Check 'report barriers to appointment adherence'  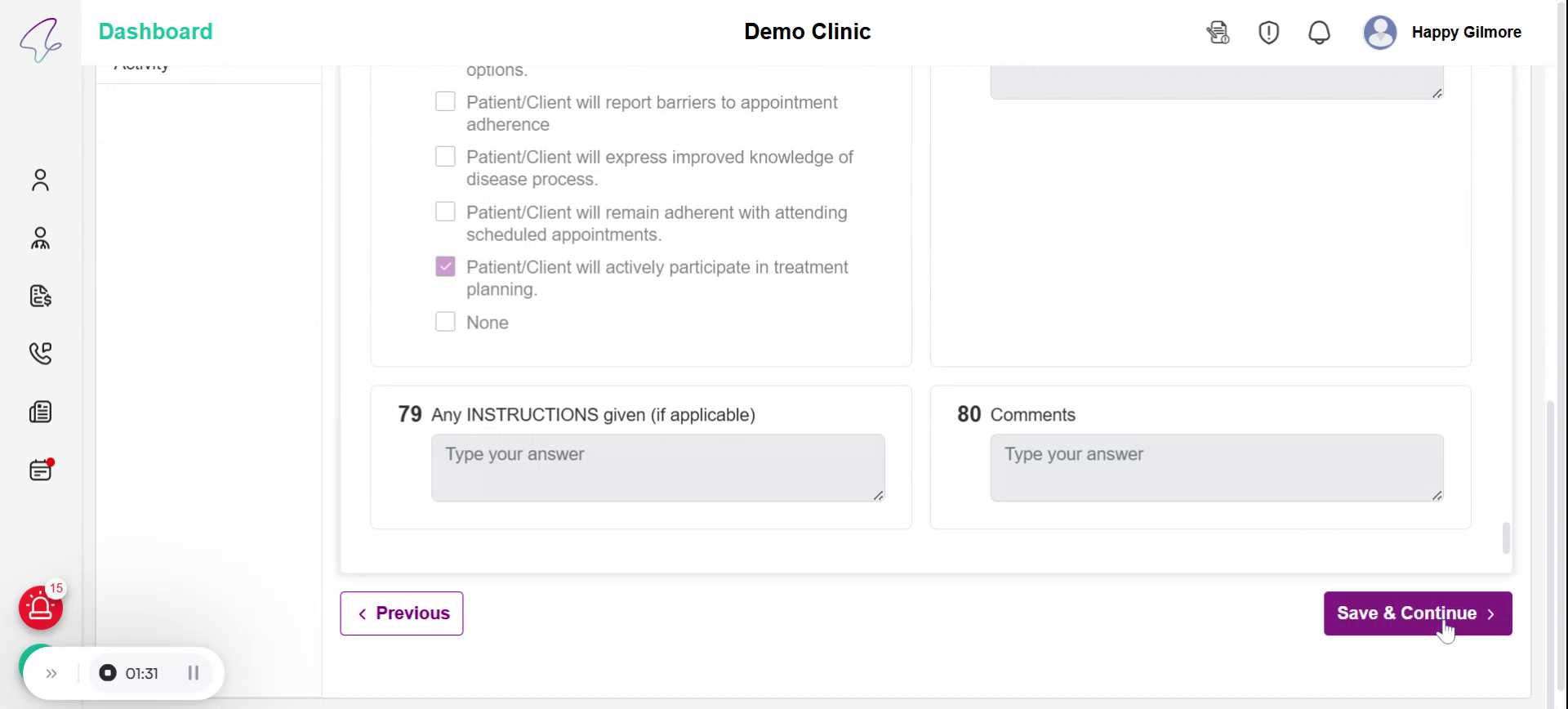[445, 101]
